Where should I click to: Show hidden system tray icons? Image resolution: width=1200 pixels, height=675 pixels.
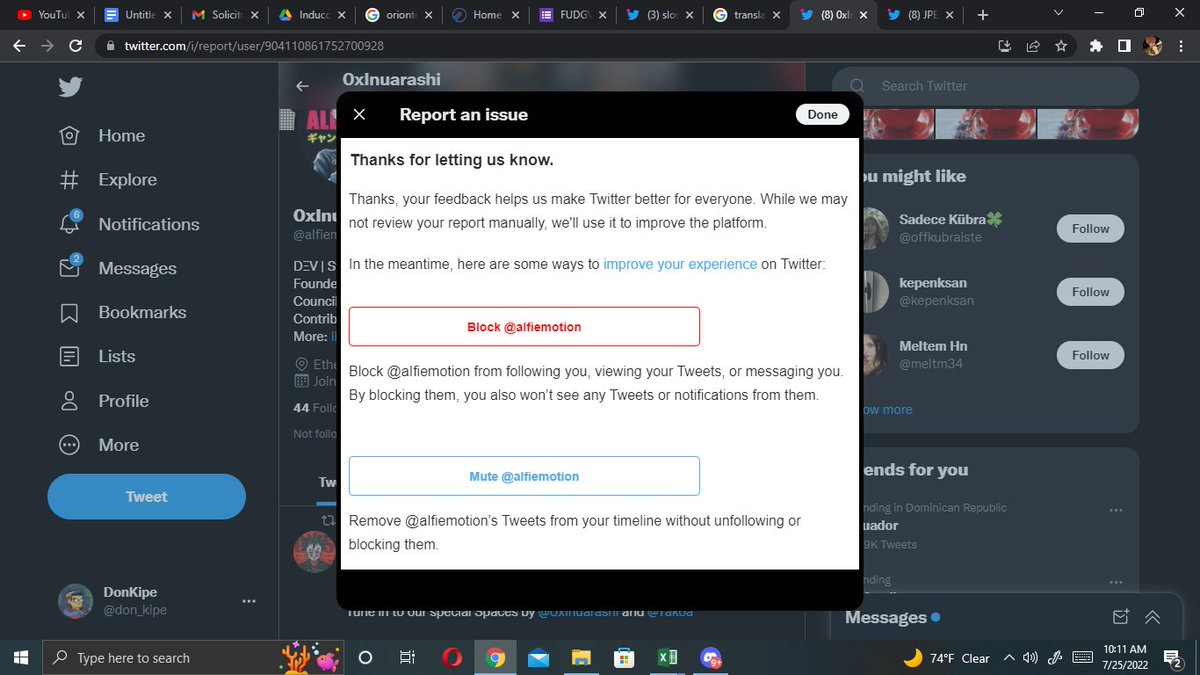[1008, 657]
